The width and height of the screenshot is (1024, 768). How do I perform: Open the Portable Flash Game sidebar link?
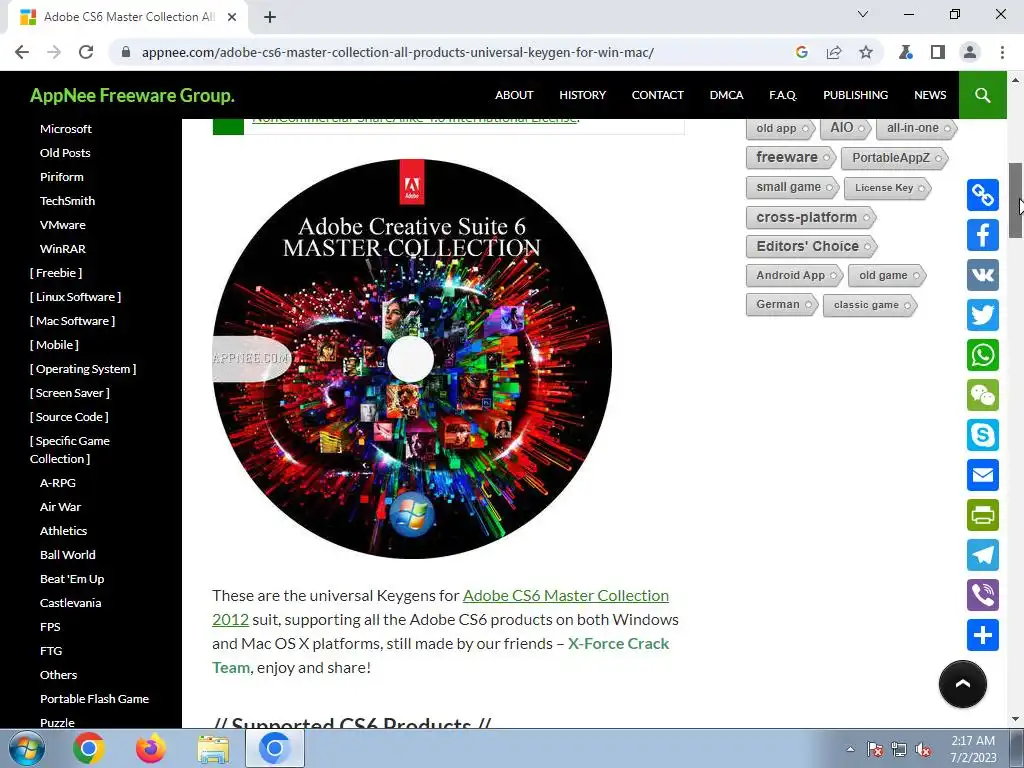coord(94,699)
